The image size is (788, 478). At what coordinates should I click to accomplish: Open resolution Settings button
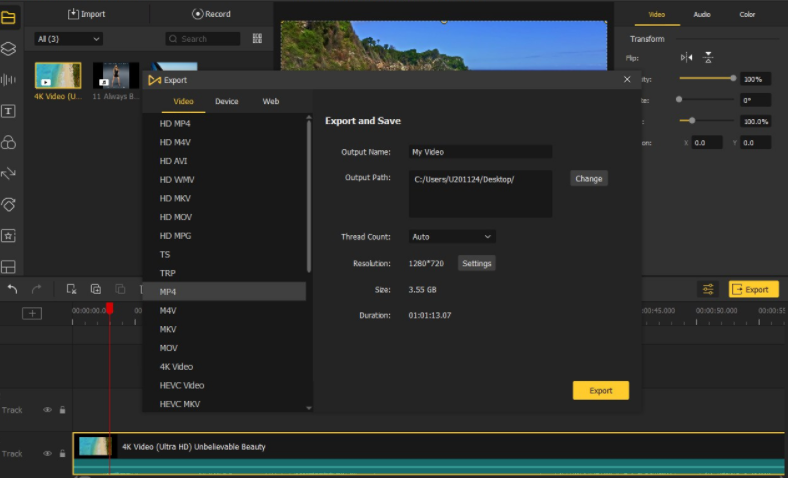coord(476,263)
